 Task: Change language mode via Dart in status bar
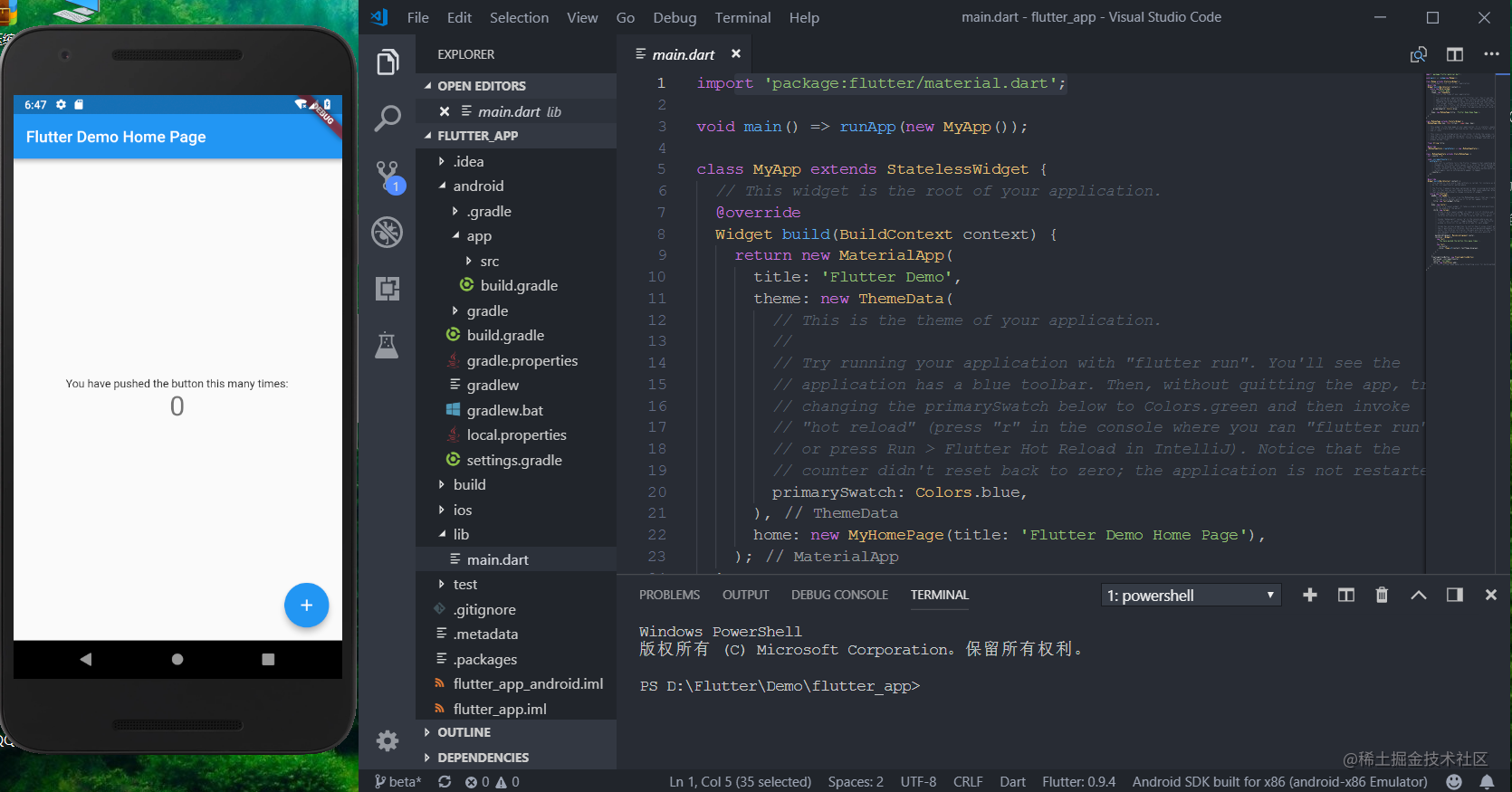1012,781
